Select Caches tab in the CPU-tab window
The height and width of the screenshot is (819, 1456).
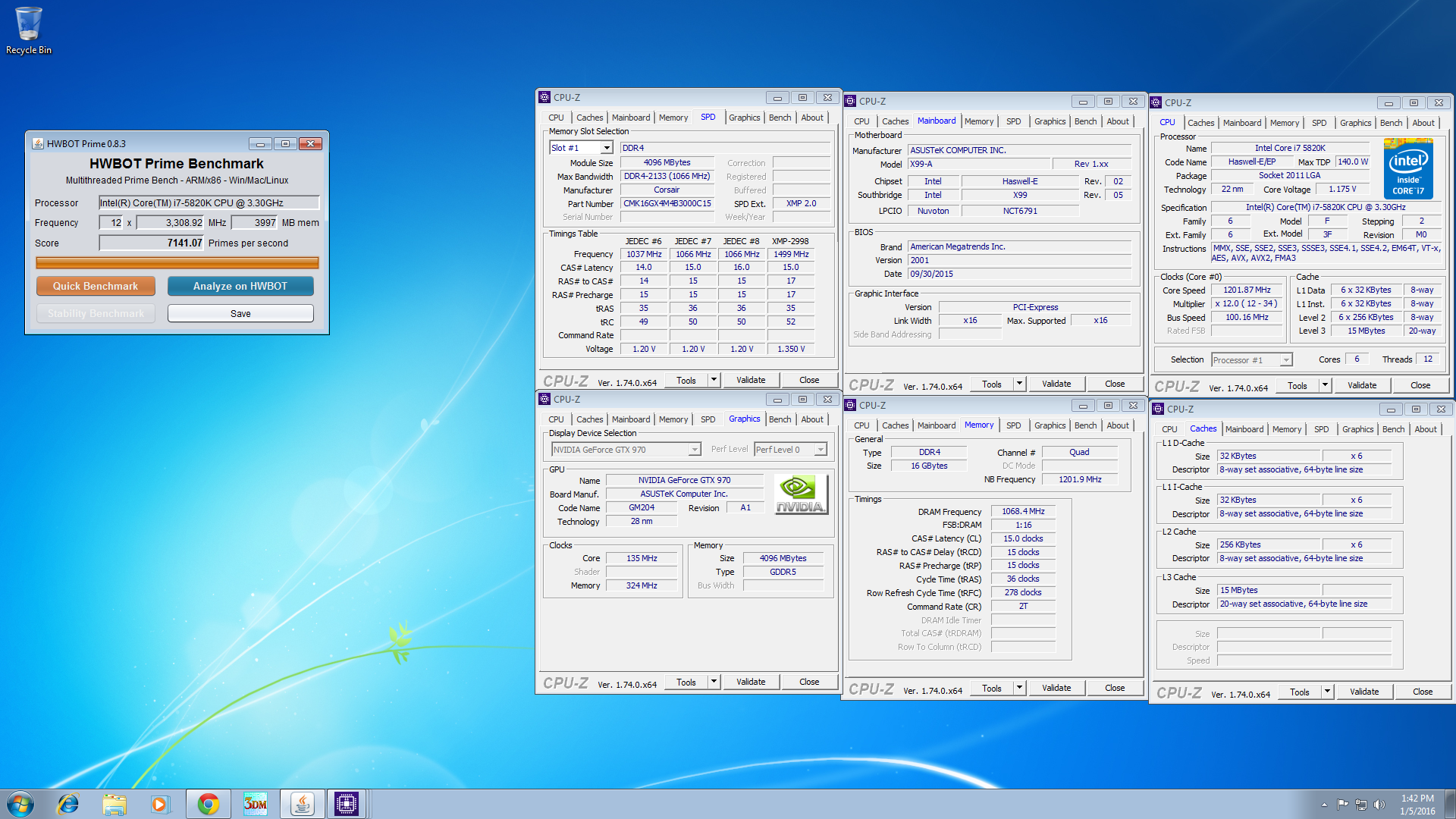pyautogui.click(x=1200, y=123)
